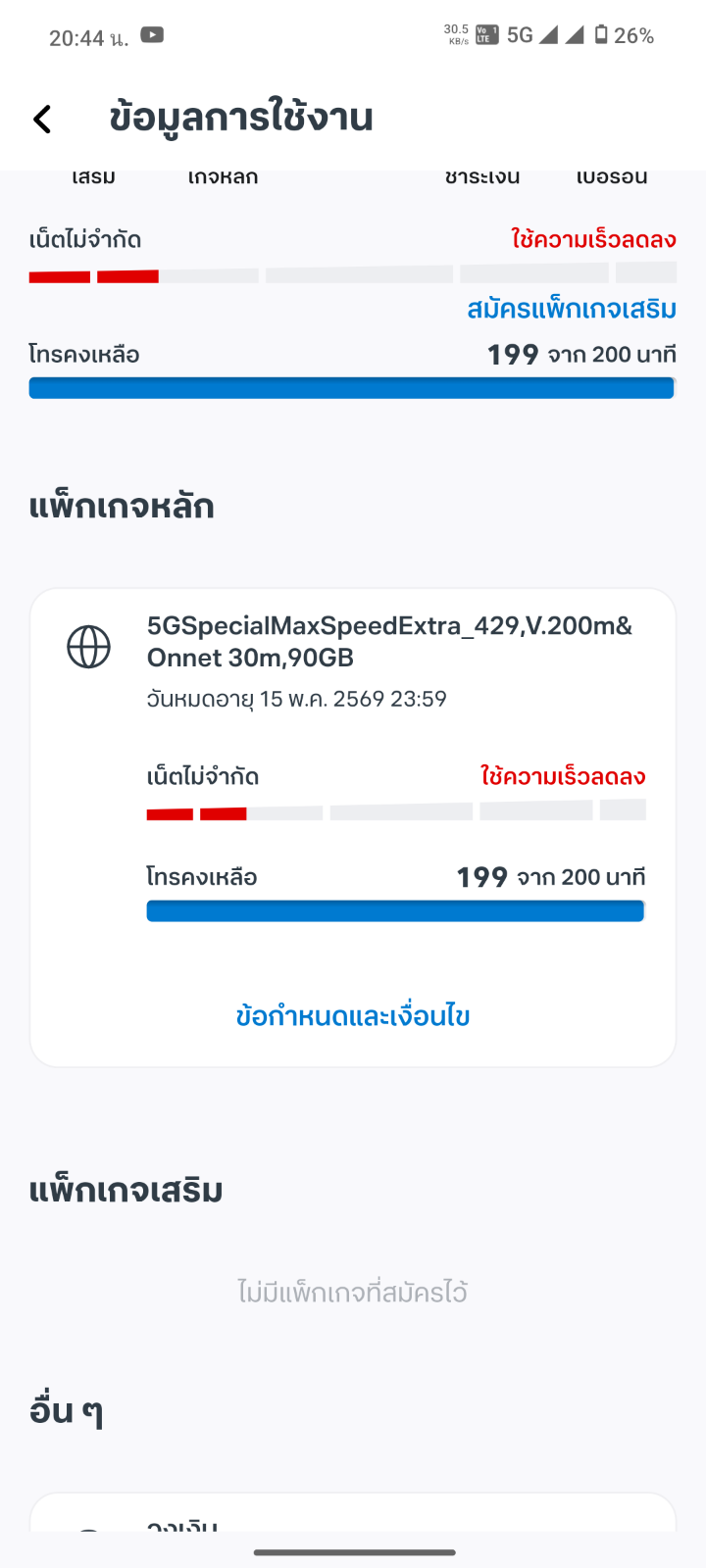Tap the VoLTE status icon

(x=486, y=35)
